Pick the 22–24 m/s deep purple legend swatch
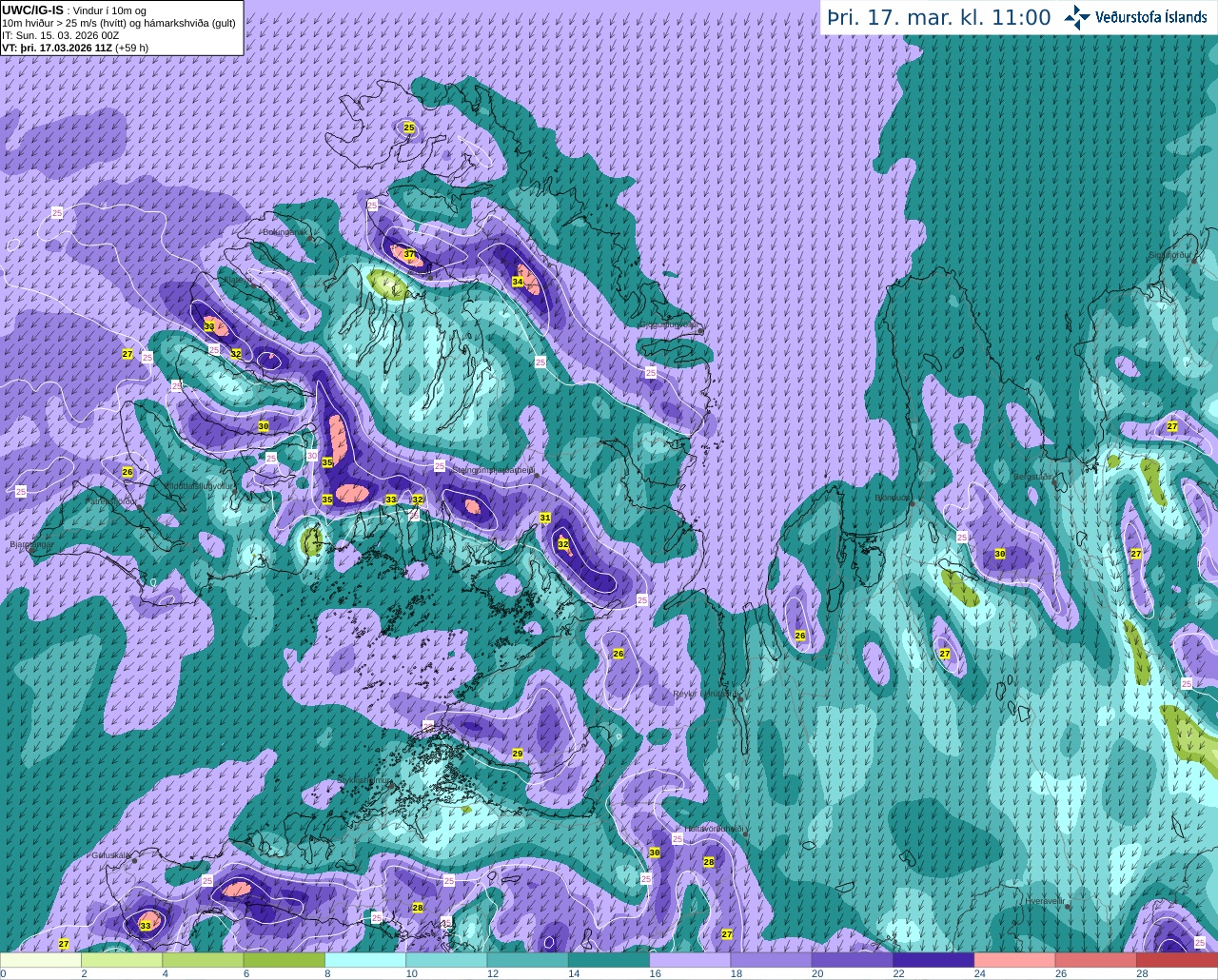Viewport: 1218px width, 980px height. [933, 960]
